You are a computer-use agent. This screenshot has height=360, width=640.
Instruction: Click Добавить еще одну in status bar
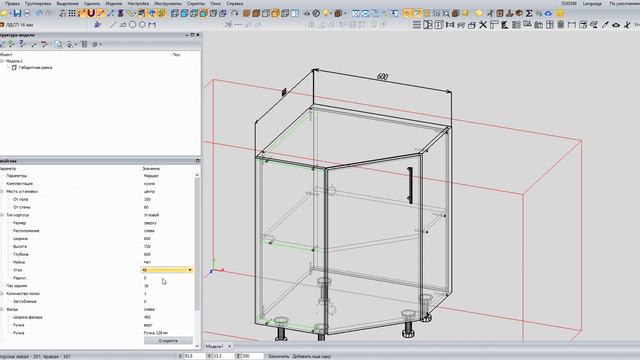coord(311,356)
